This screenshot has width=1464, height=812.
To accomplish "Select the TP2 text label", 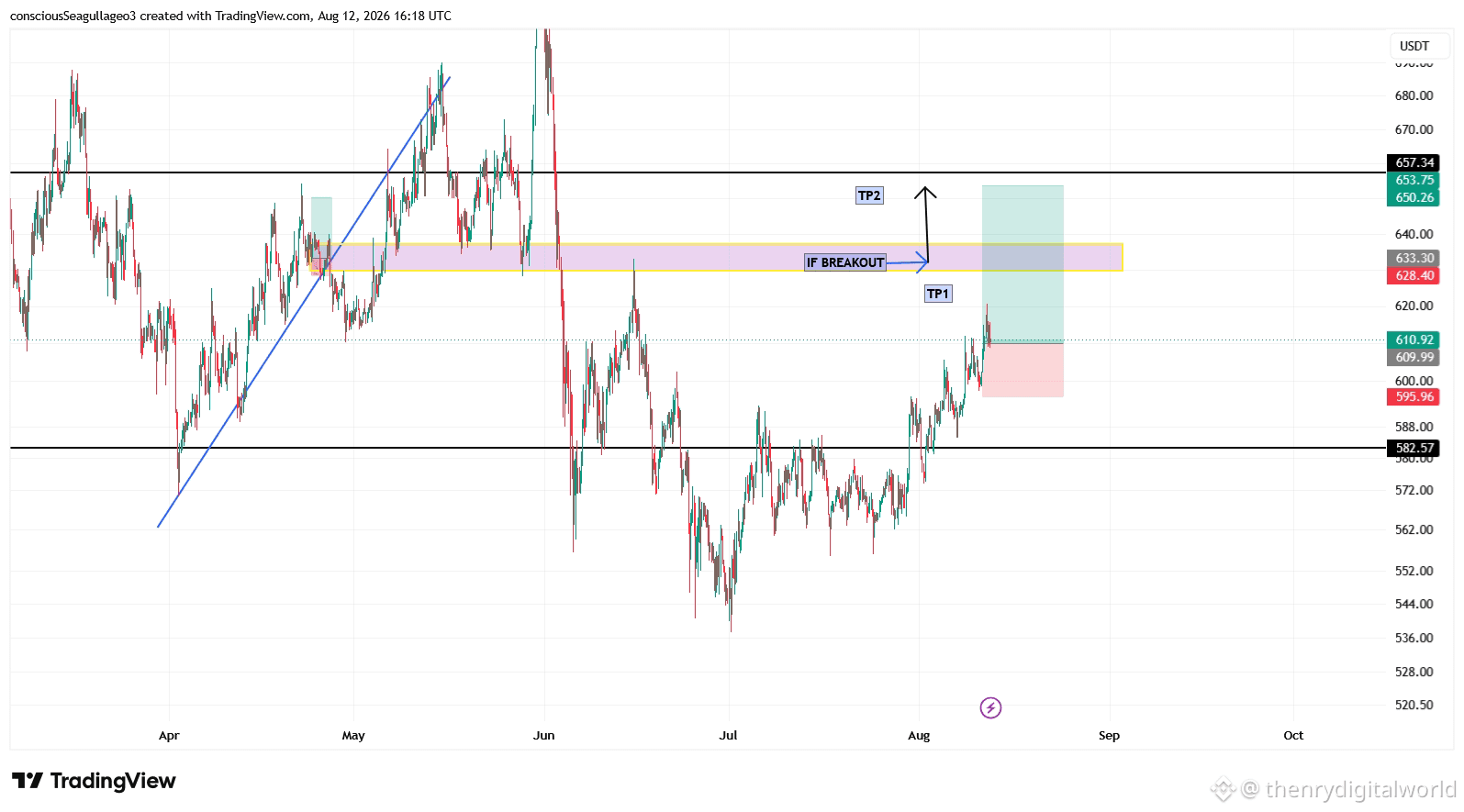I will (x=869, y=195).
